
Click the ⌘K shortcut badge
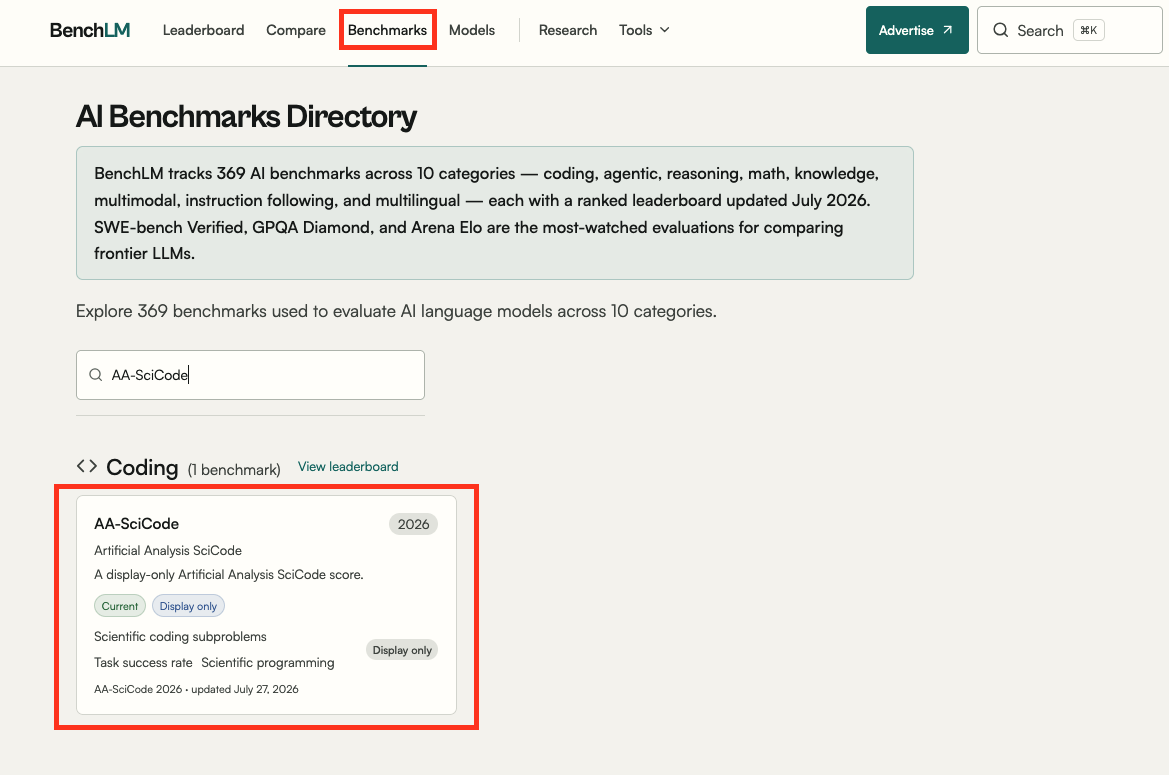[x=1088, y=30]
